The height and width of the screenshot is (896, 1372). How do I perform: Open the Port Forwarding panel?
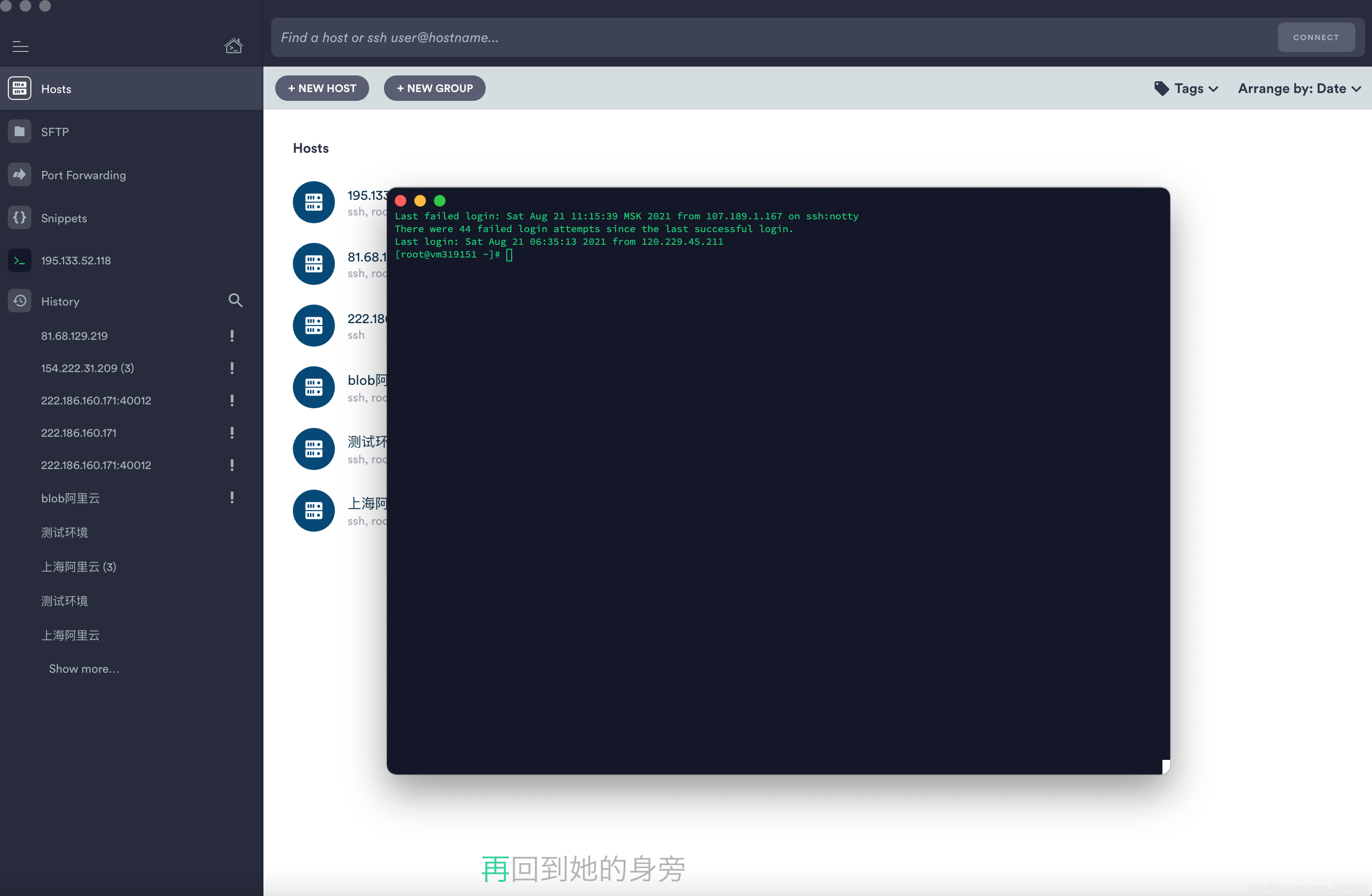(x=83, y=174)
